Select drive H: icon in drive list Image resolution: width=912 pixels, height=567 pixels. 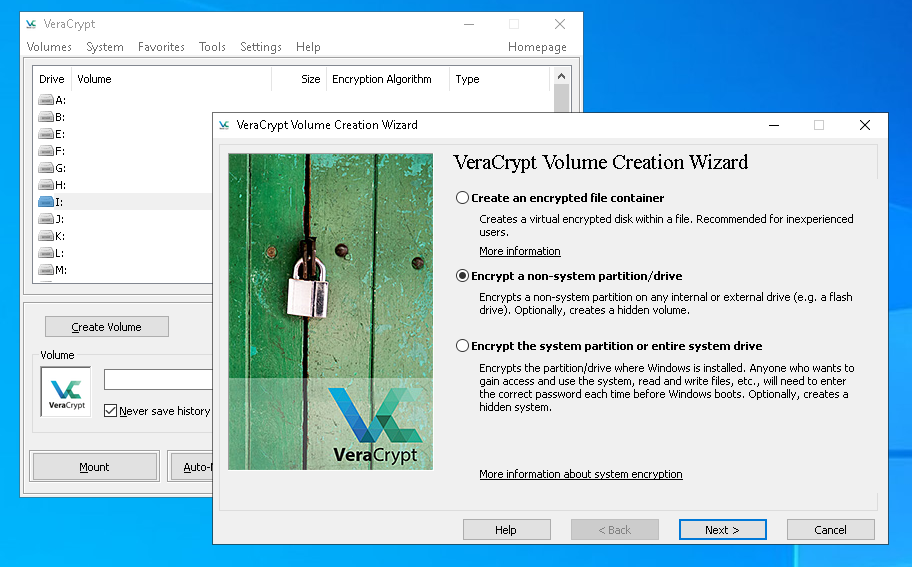(x=46, y=185)
